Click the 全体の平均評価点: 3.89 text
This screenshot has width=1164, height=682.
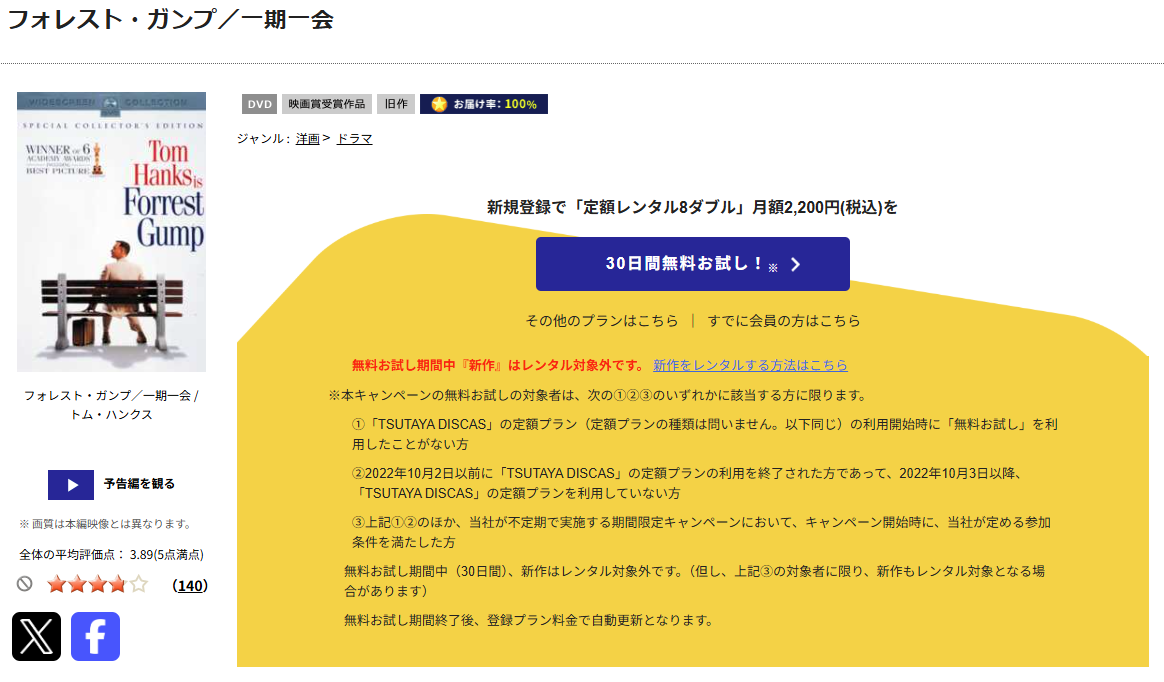(x=111, y=554)
